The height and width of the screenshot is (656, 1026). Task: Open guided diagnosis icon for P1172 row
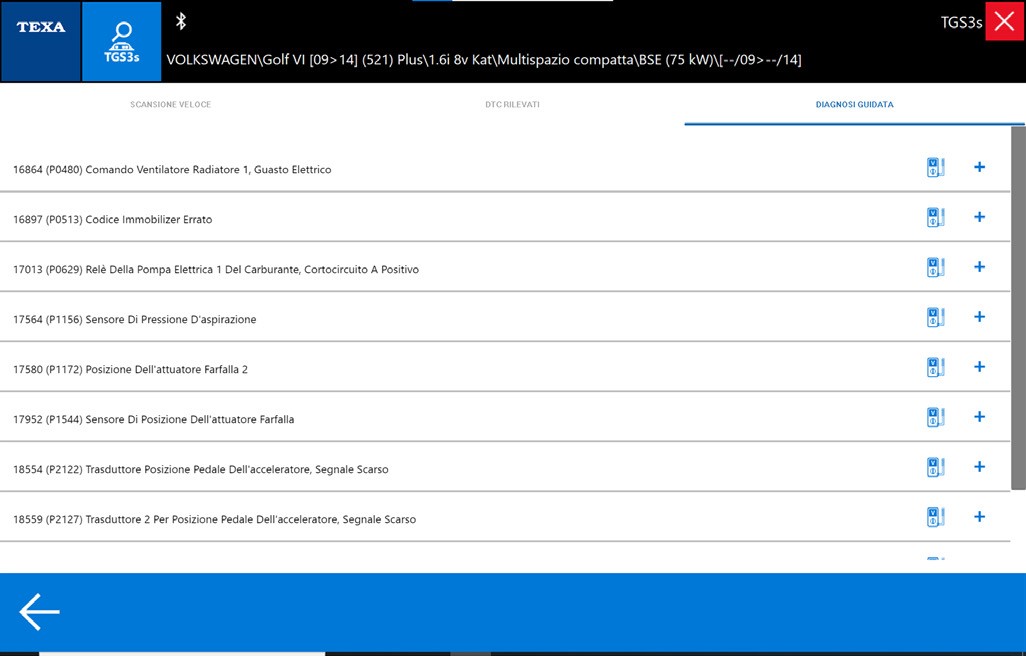tap(936, 367)
